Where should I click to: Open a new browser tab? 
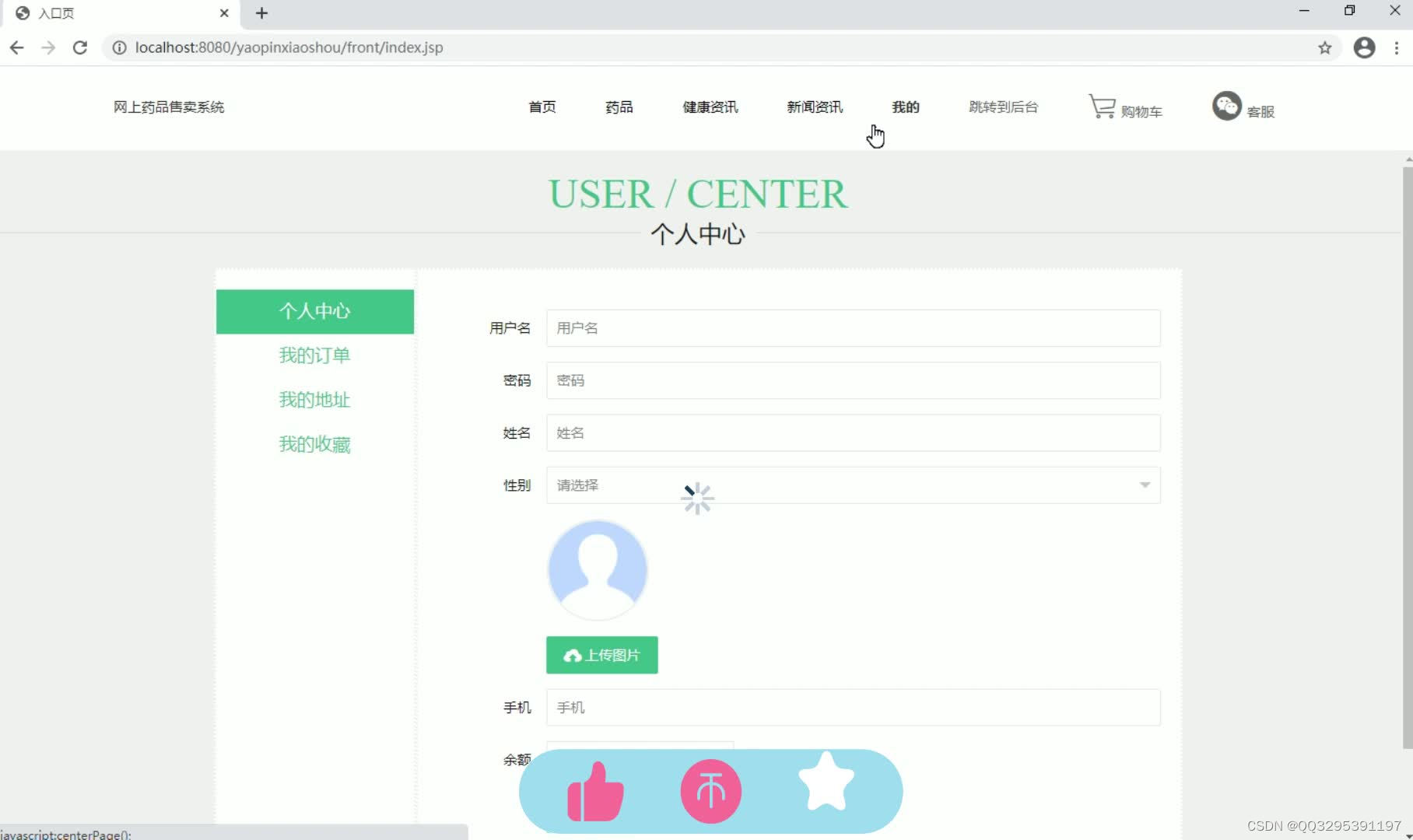tap(261, 13)
